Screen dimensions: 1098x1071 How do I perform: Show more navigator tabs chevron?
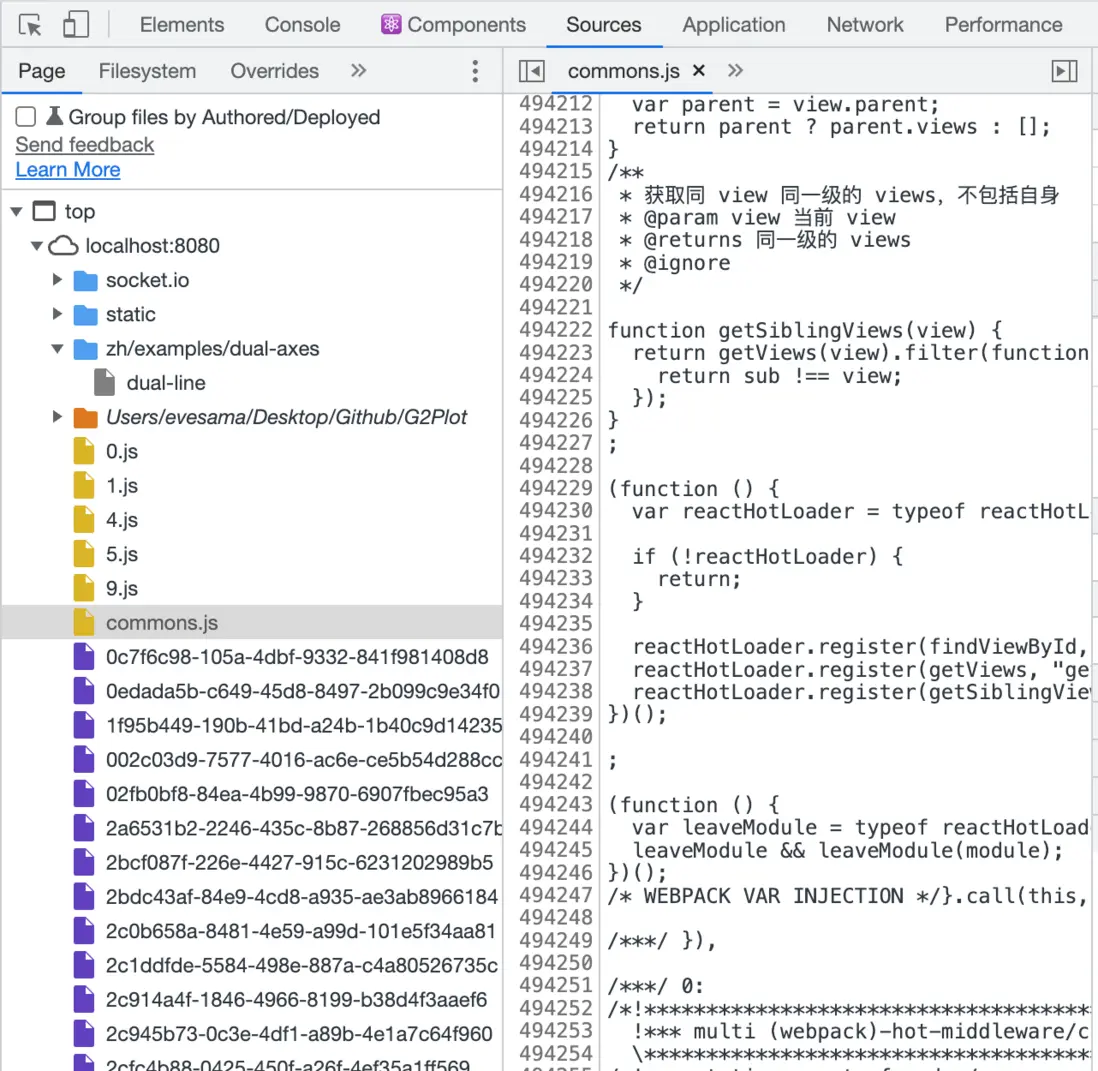click(358, 71)
